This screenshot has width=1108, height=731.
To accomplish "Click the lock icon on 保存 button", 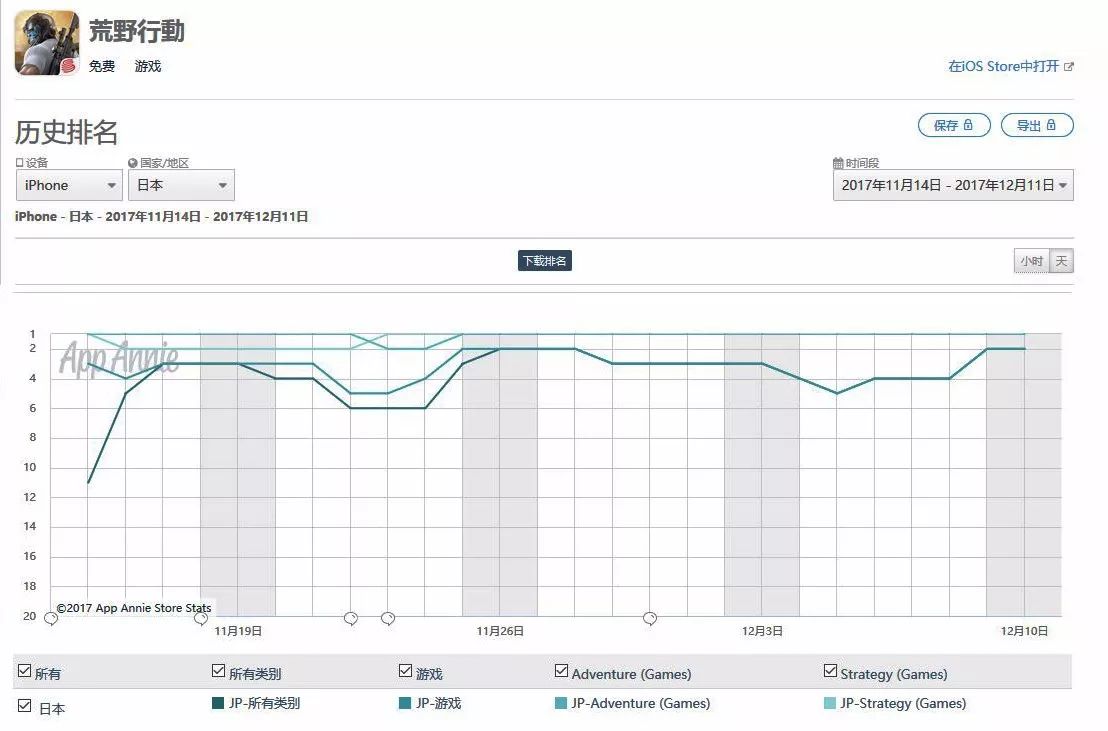I will click(968, 124).
